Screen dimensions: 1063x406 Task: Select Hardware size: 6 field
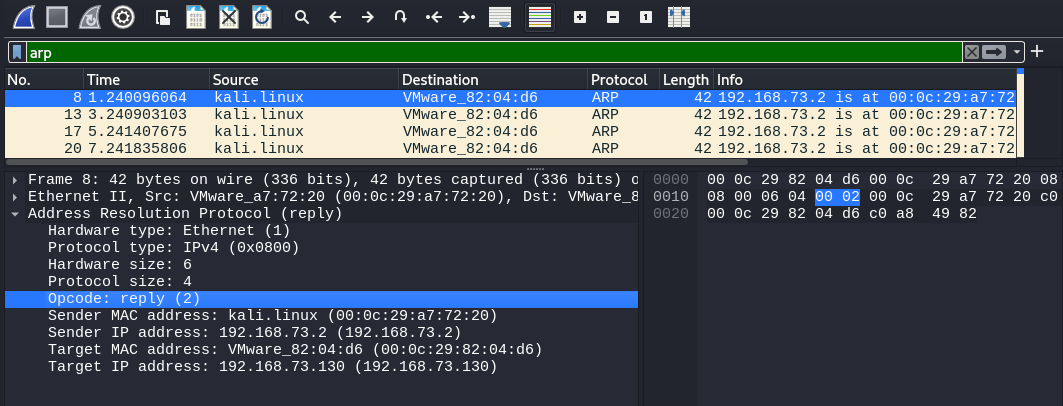point(321,265)
